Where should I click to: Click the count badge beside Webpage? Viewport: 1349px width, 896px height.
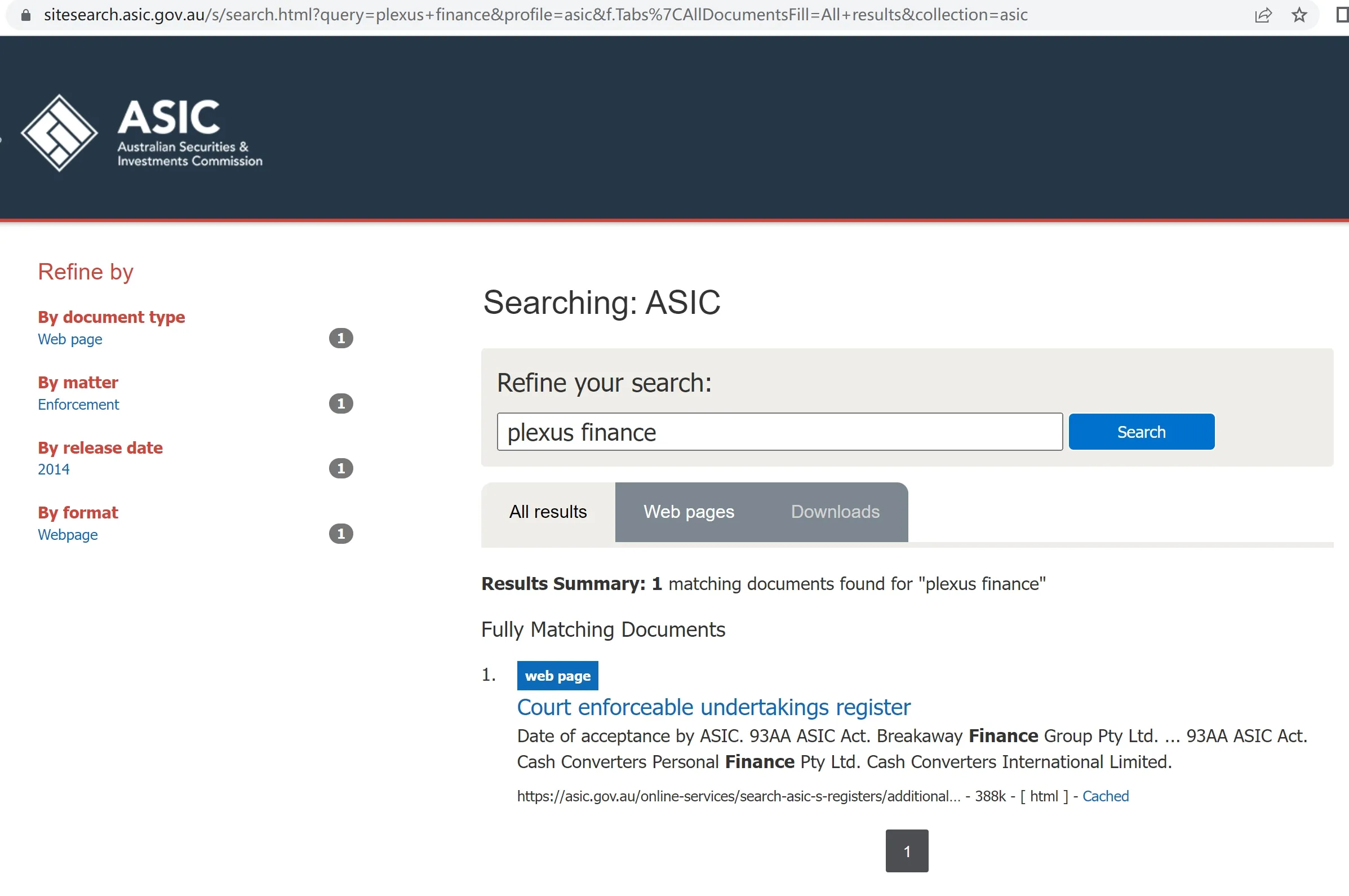(341, 534)
